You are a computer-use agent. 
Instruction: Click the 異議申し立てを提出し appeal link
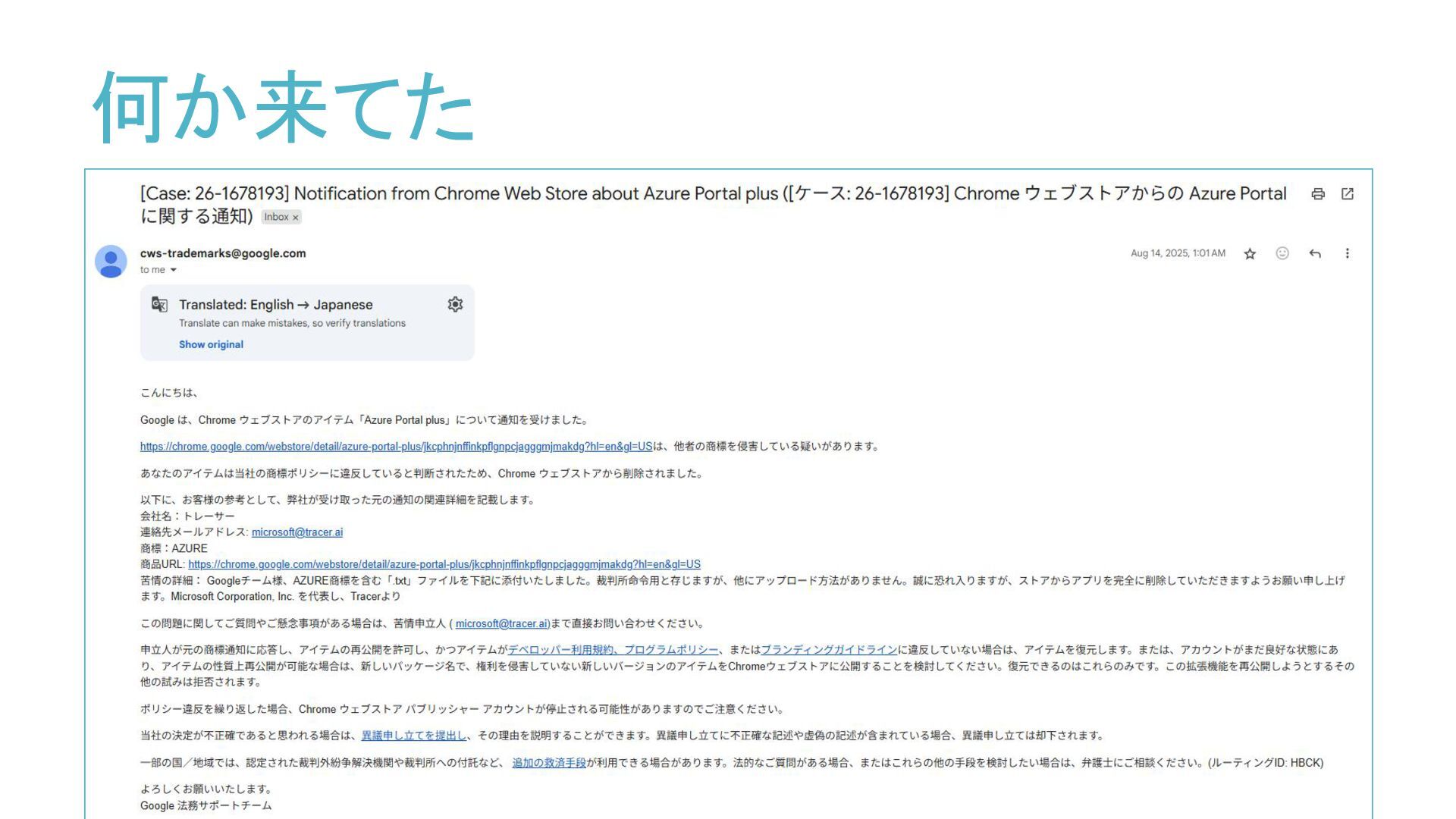point(413,736)
